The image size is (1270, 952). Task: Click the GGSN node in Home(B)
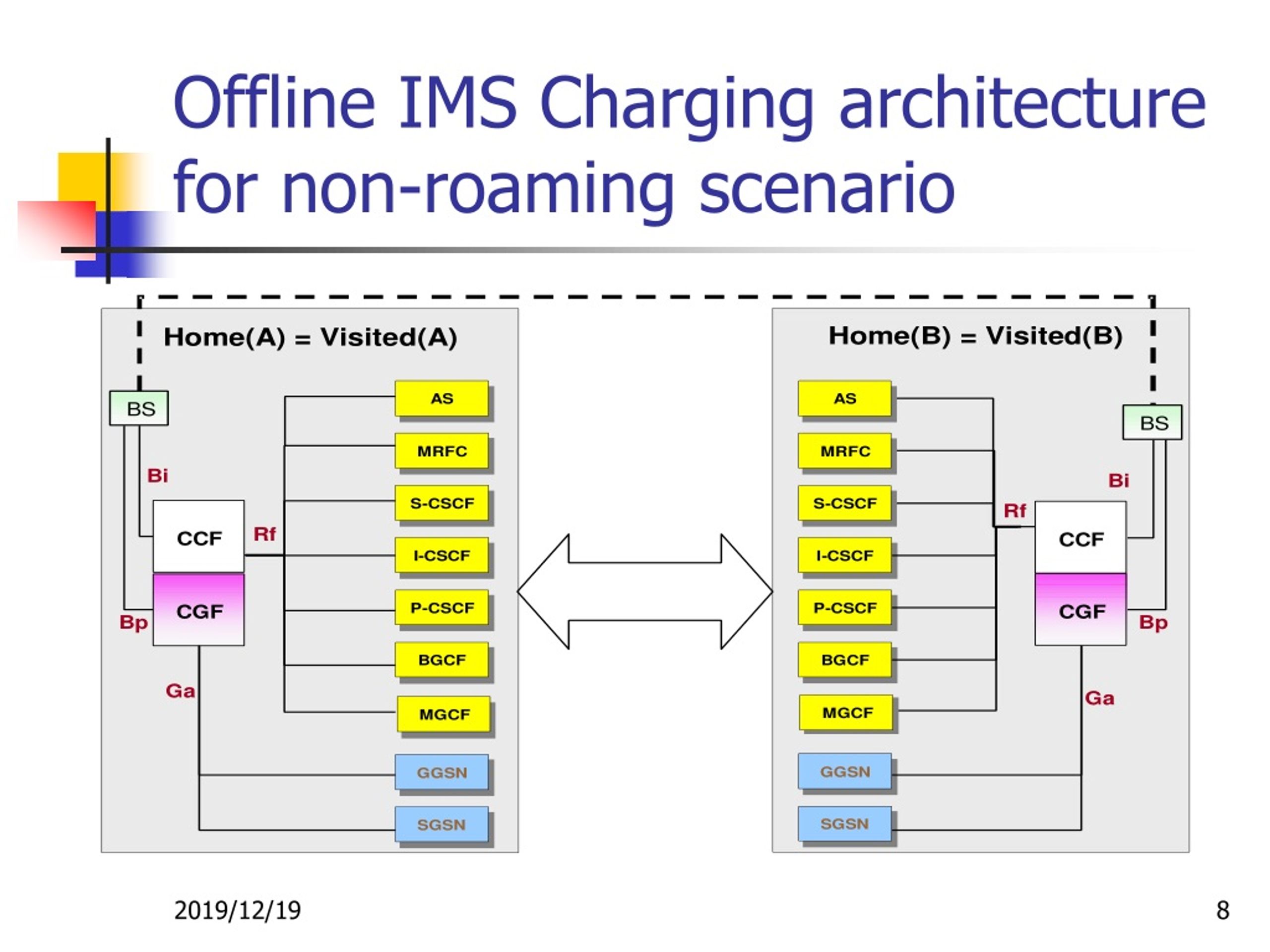click(x=844, y=771)
